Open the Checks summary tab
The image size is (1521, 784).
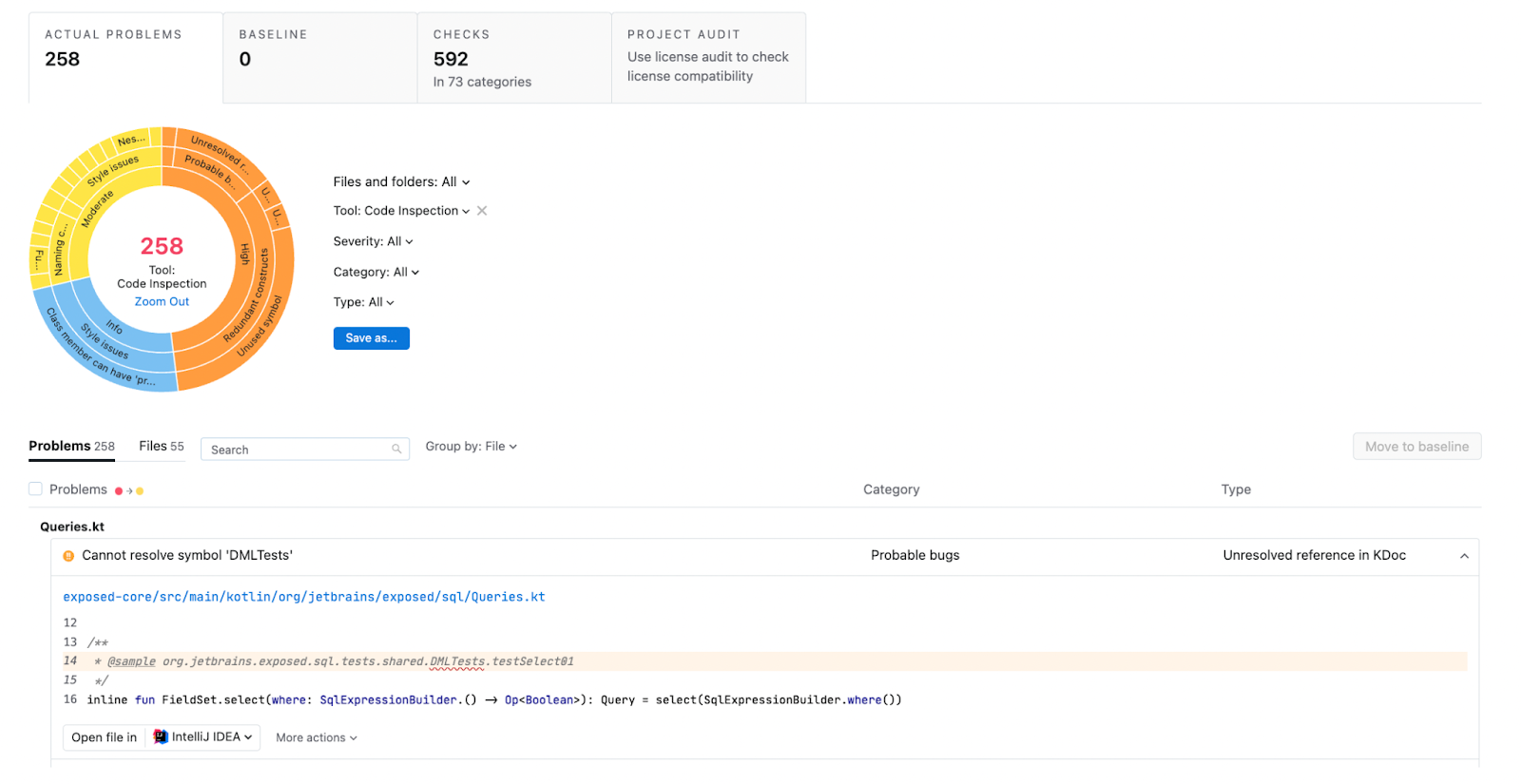pyautogui.click(x=514, y=57)
